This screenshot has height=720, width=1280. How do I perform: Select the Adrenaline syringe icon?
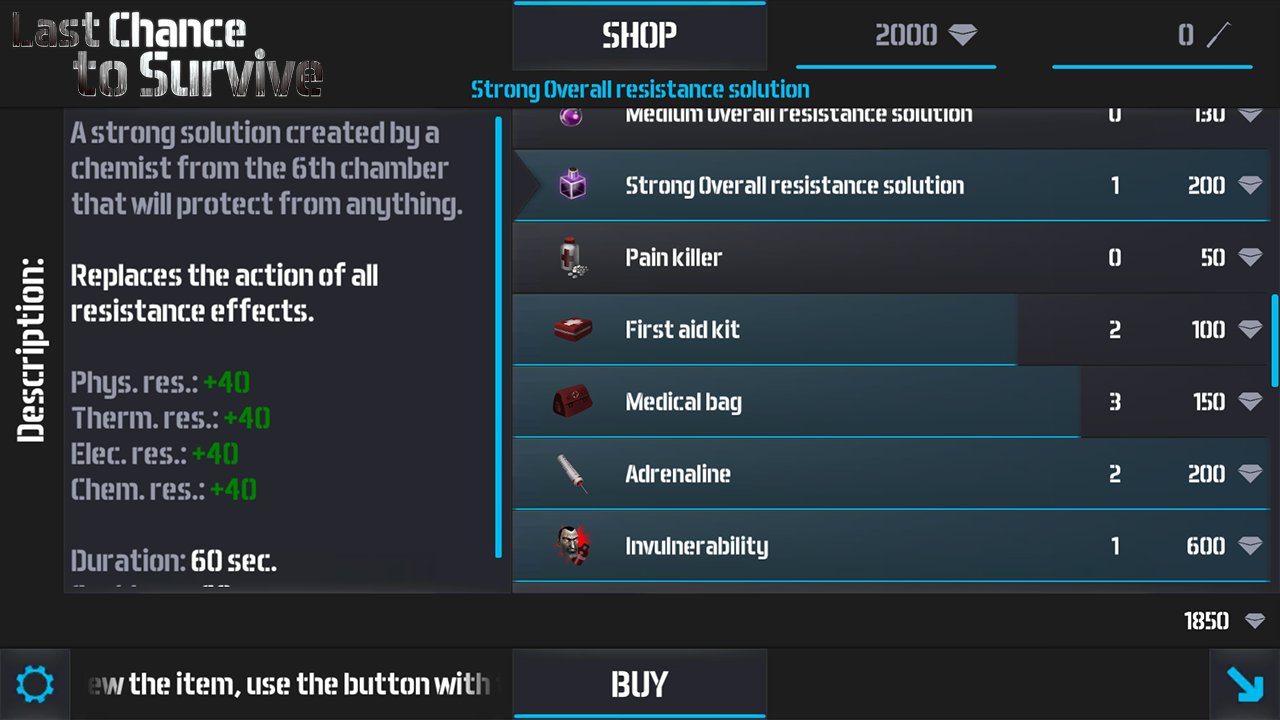point(573,473)
